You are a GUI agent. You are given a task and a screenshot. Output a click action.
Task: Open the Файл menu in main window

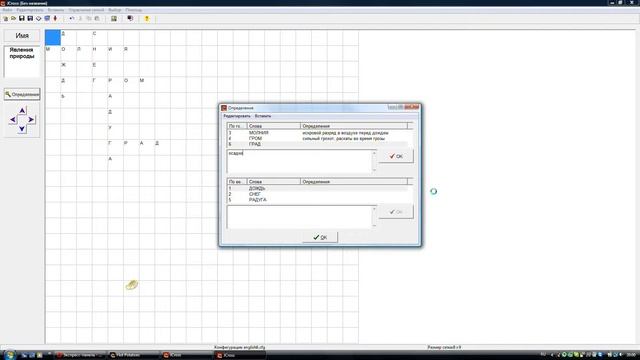pyautogui.click(x=7, y=10)
